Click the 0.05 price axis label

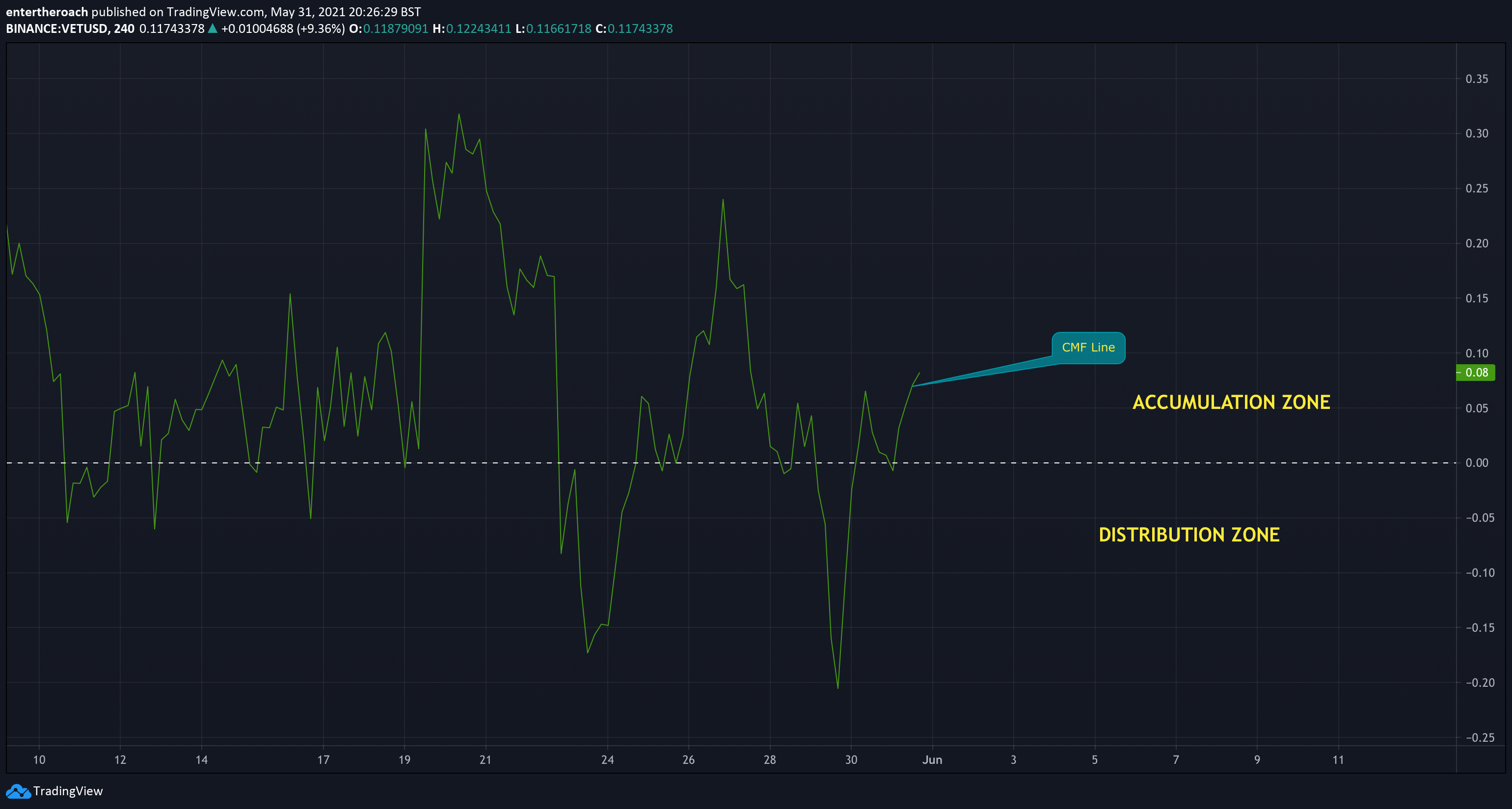click(x=1477, y=408)
